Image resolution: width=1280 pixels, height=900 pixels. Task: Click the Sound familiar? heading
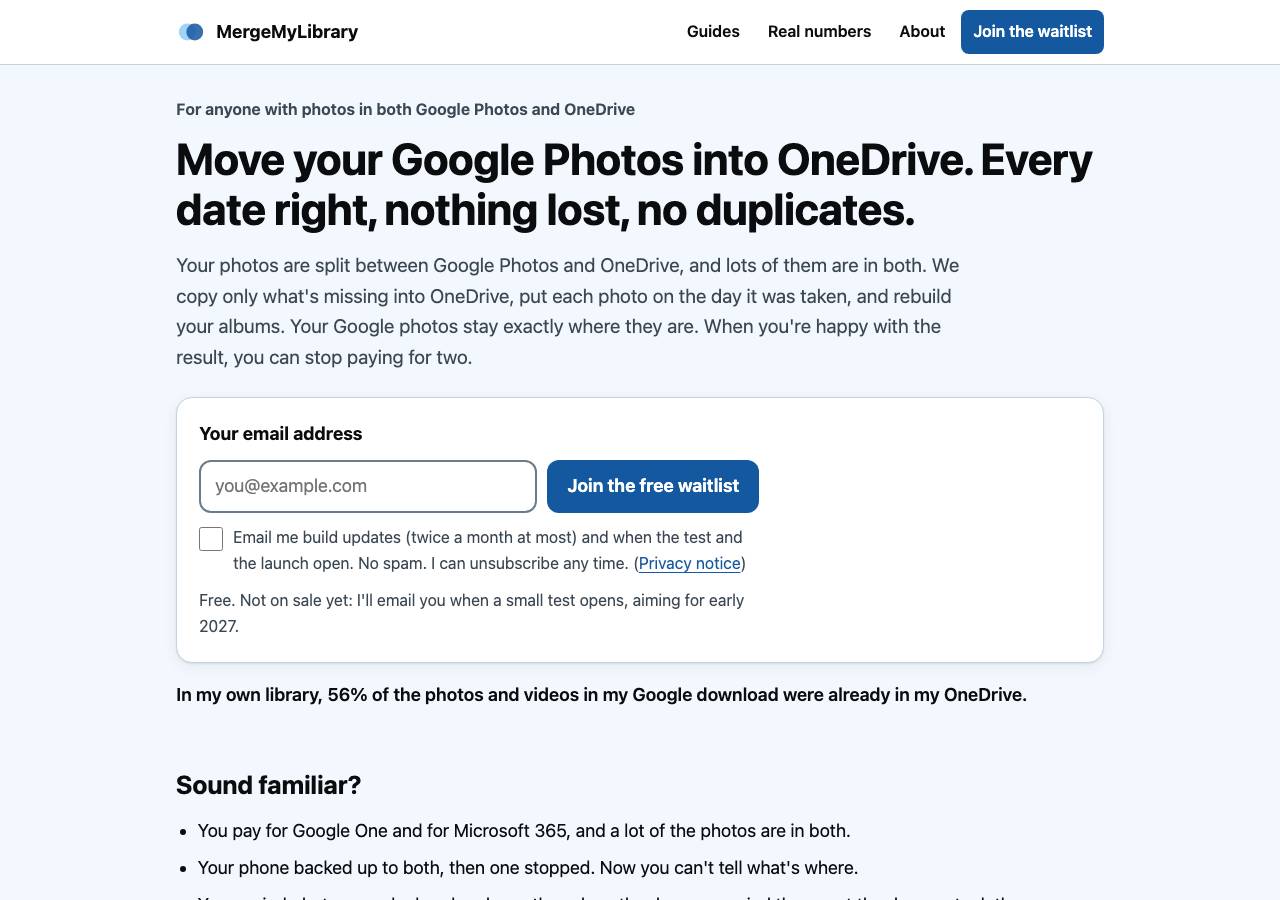268,785
